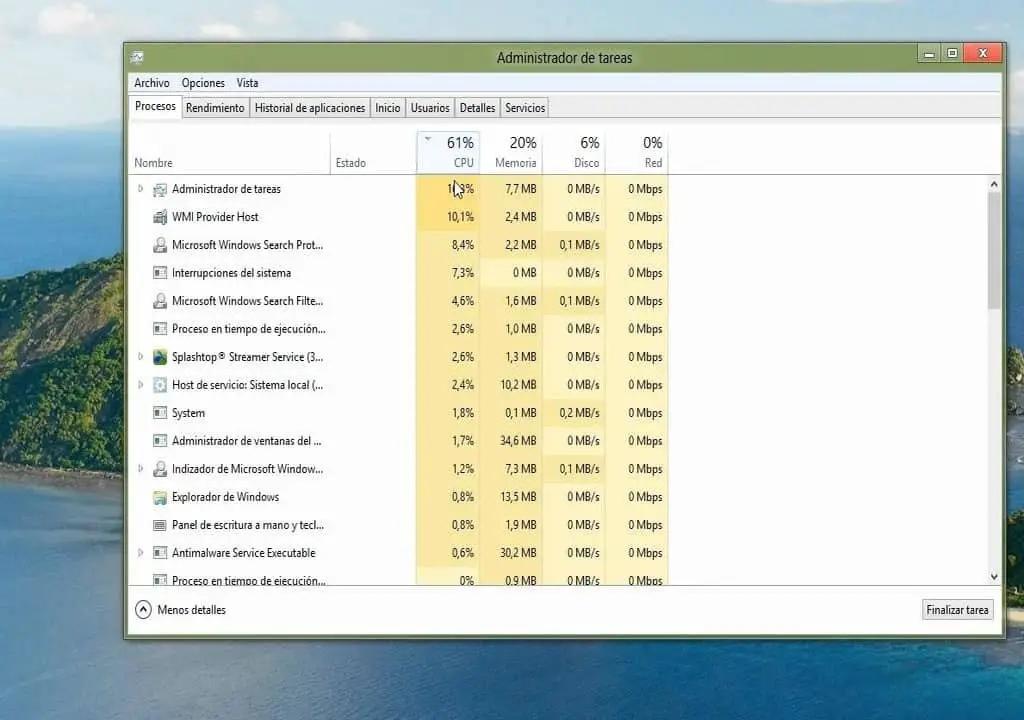Open the Vista menu
Viewport: 1024px width, 720px height.
pos(248,83)
